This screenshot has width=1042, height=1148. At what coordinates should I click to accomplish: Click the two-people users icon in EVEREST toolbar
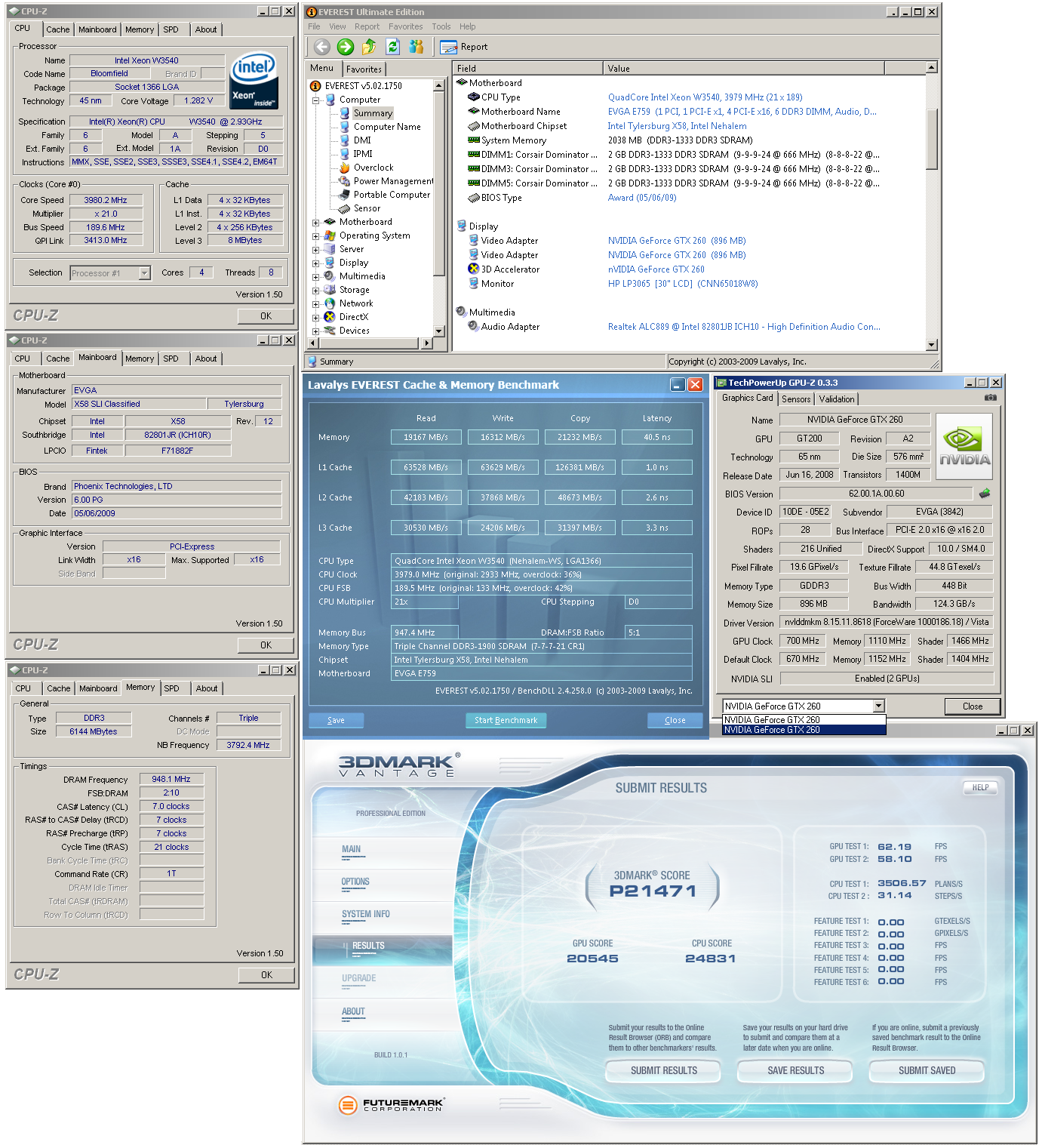click(416, 47)
